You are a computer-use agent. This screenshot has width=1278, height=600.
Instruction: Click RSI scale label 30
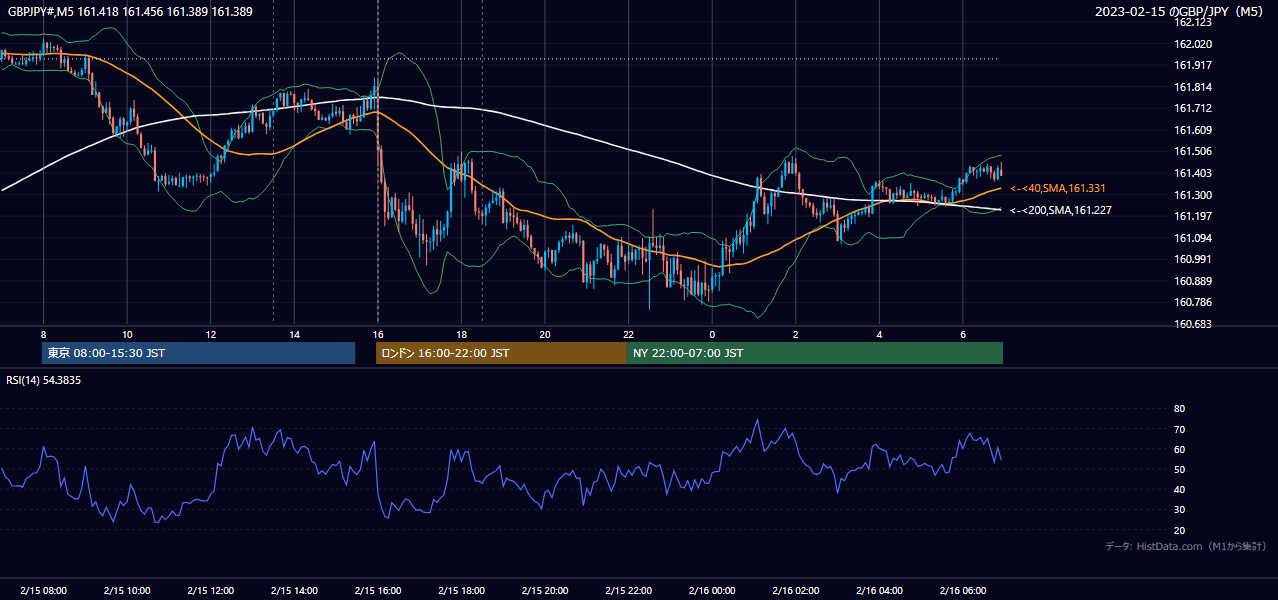(x=1179, y=510)
